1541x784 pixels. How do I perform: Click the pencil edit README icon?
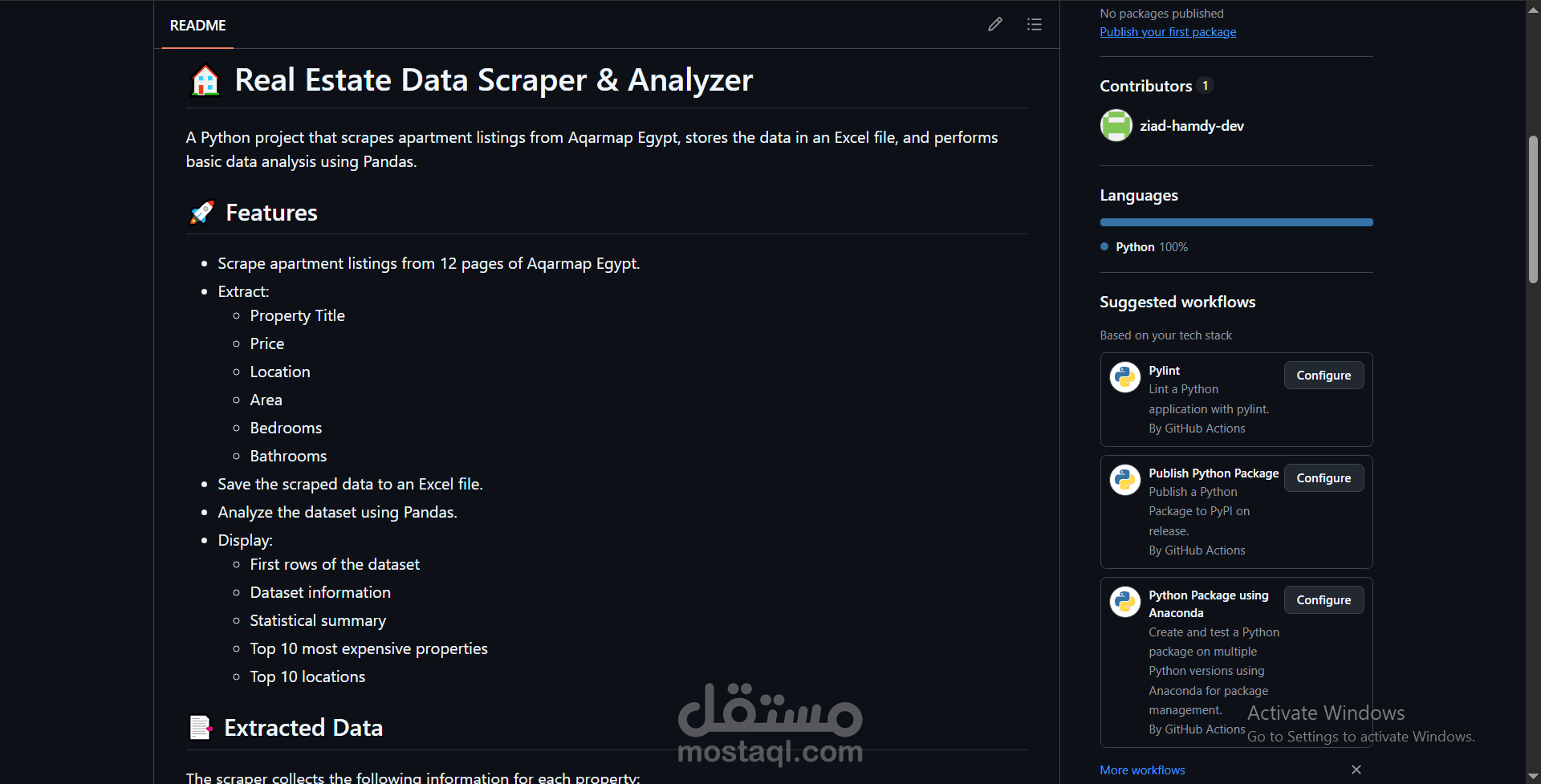click(995, 25)
